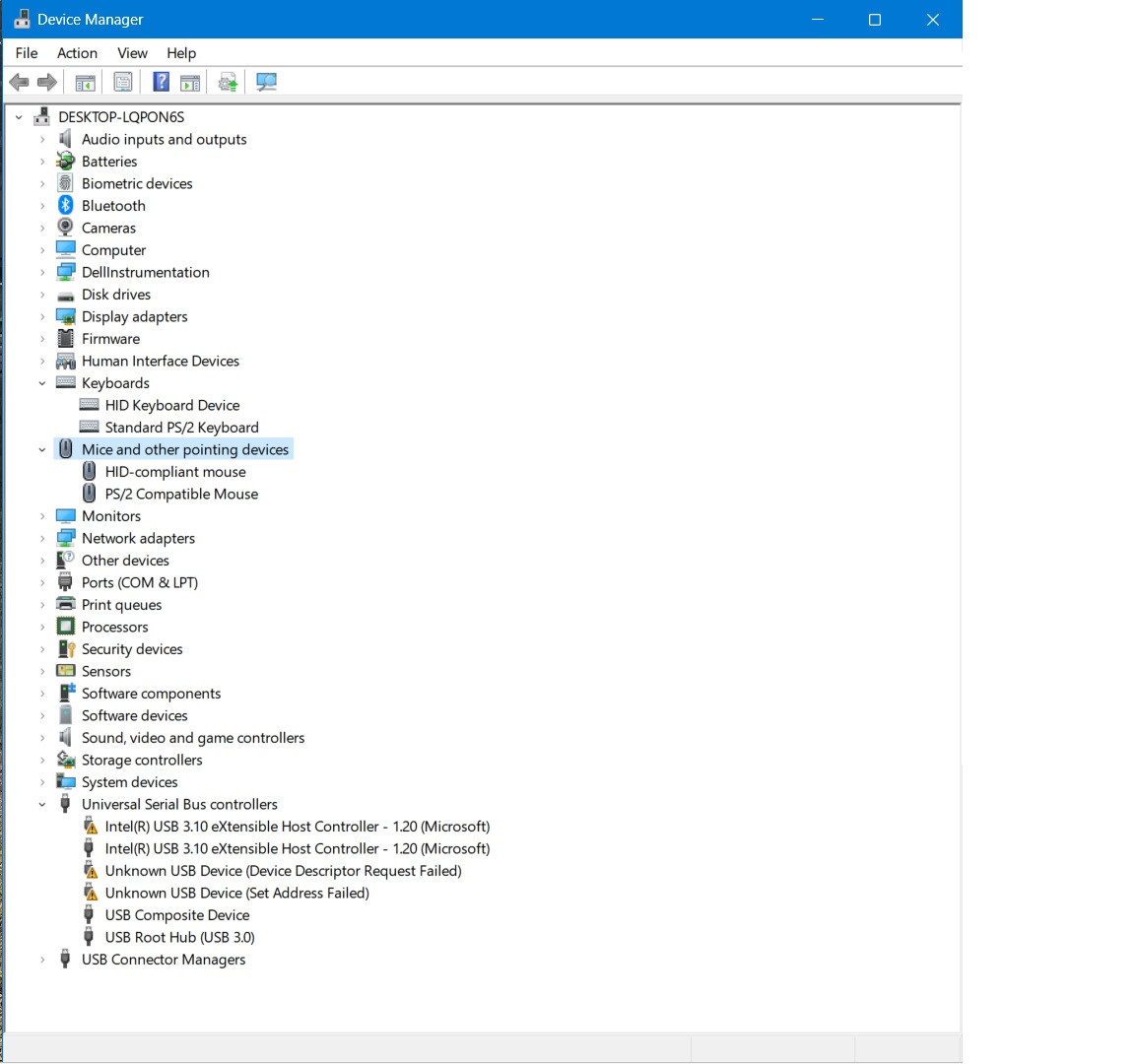The height and width of the screenshot is (1064, 1135).
Task: Select USB Root Hub (USB 3.0)
Action: click(179, 937)
